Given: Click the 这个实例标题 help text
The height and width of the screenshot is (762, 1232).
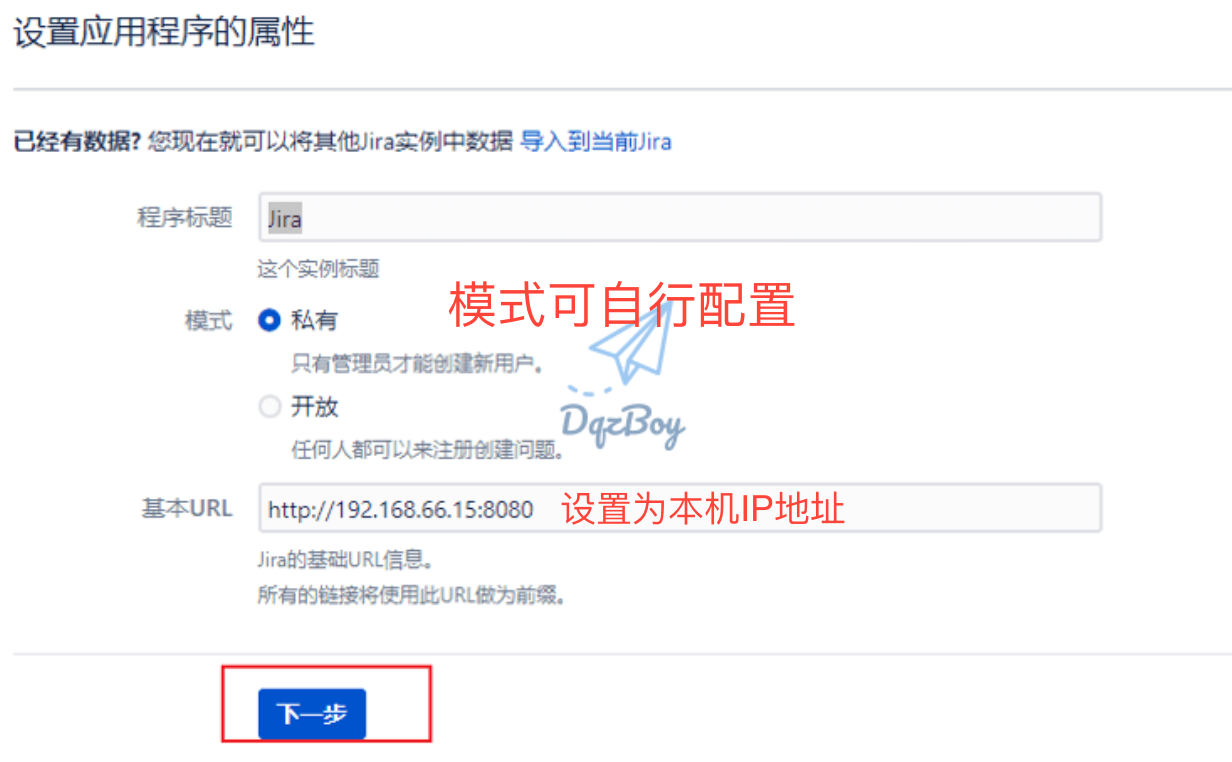Looking at the screenshot, I should [x=318, y=269].
